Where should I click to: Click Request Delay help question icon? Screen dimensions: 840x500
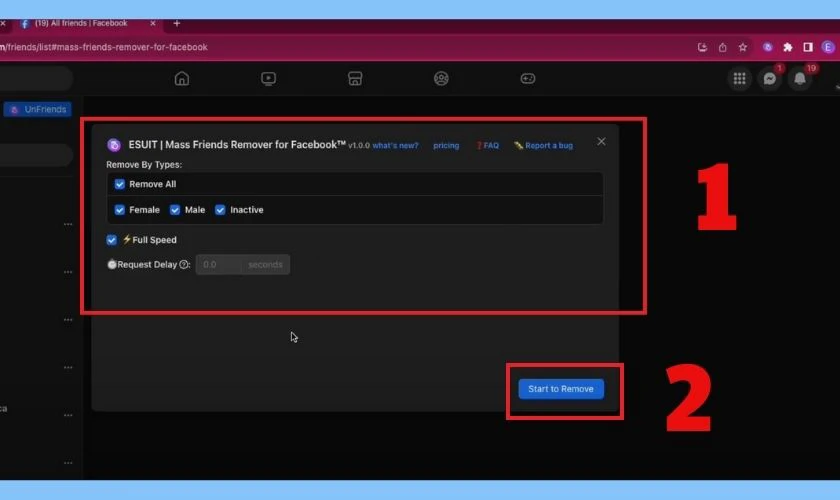[184, 264]
